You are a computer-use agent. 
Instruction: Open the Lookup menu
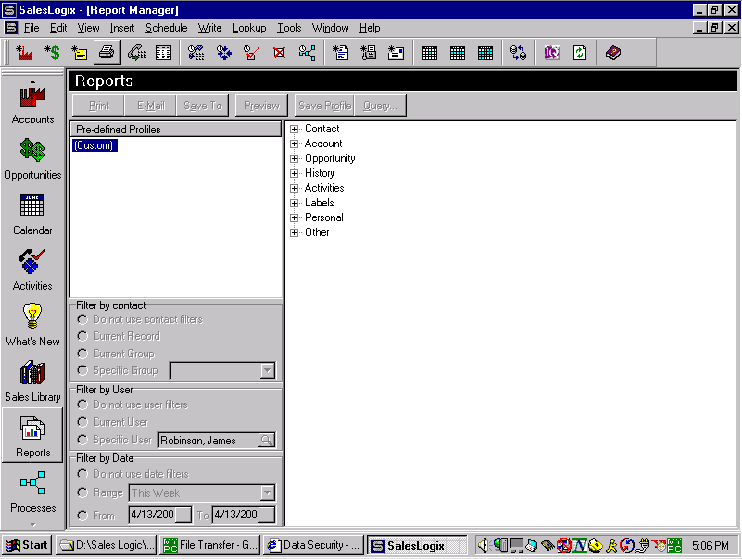[x=249, y=28]
